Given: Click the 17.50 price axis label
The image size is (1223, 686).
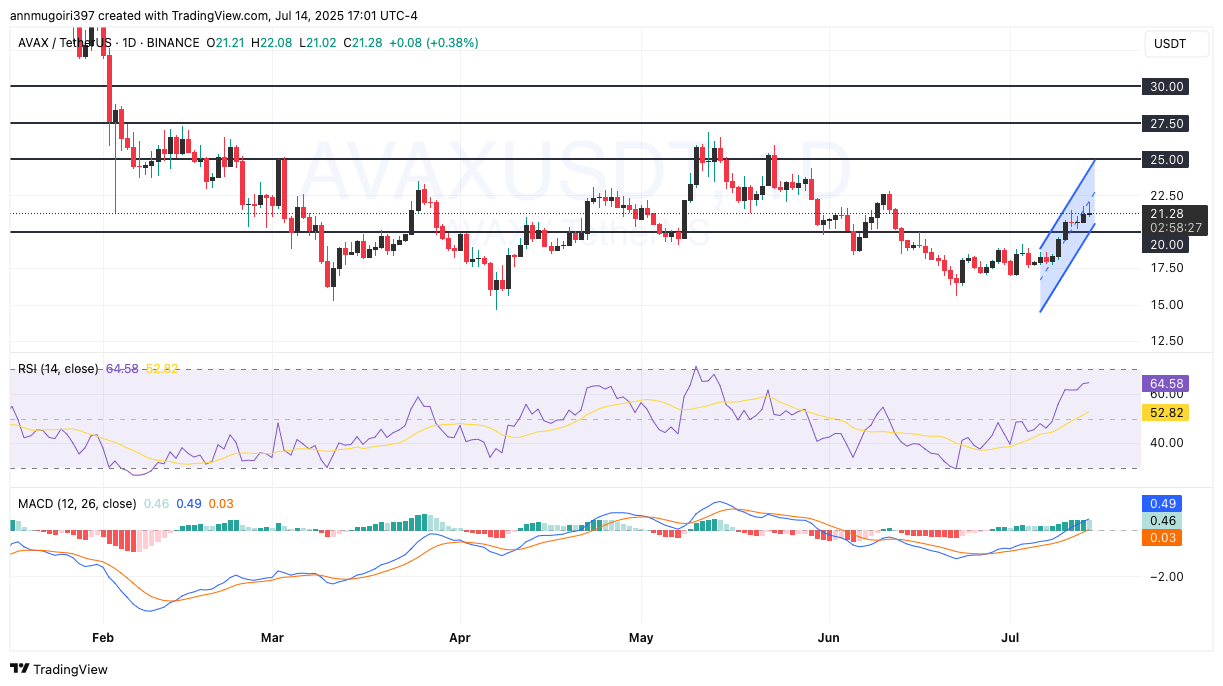Looking at the screenshot, I should (x=1167, y=268).
